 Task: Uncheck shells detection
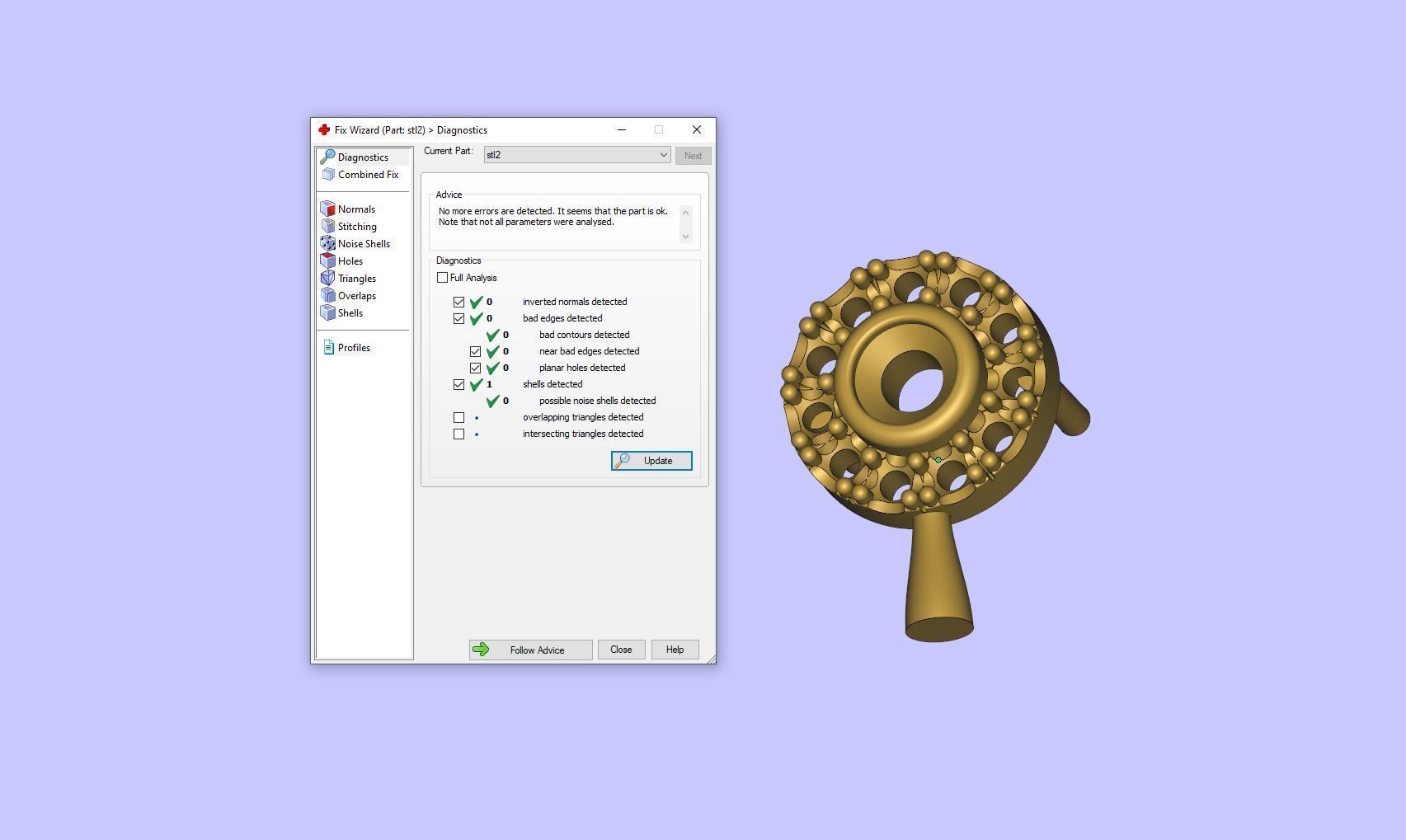(459, 384)
